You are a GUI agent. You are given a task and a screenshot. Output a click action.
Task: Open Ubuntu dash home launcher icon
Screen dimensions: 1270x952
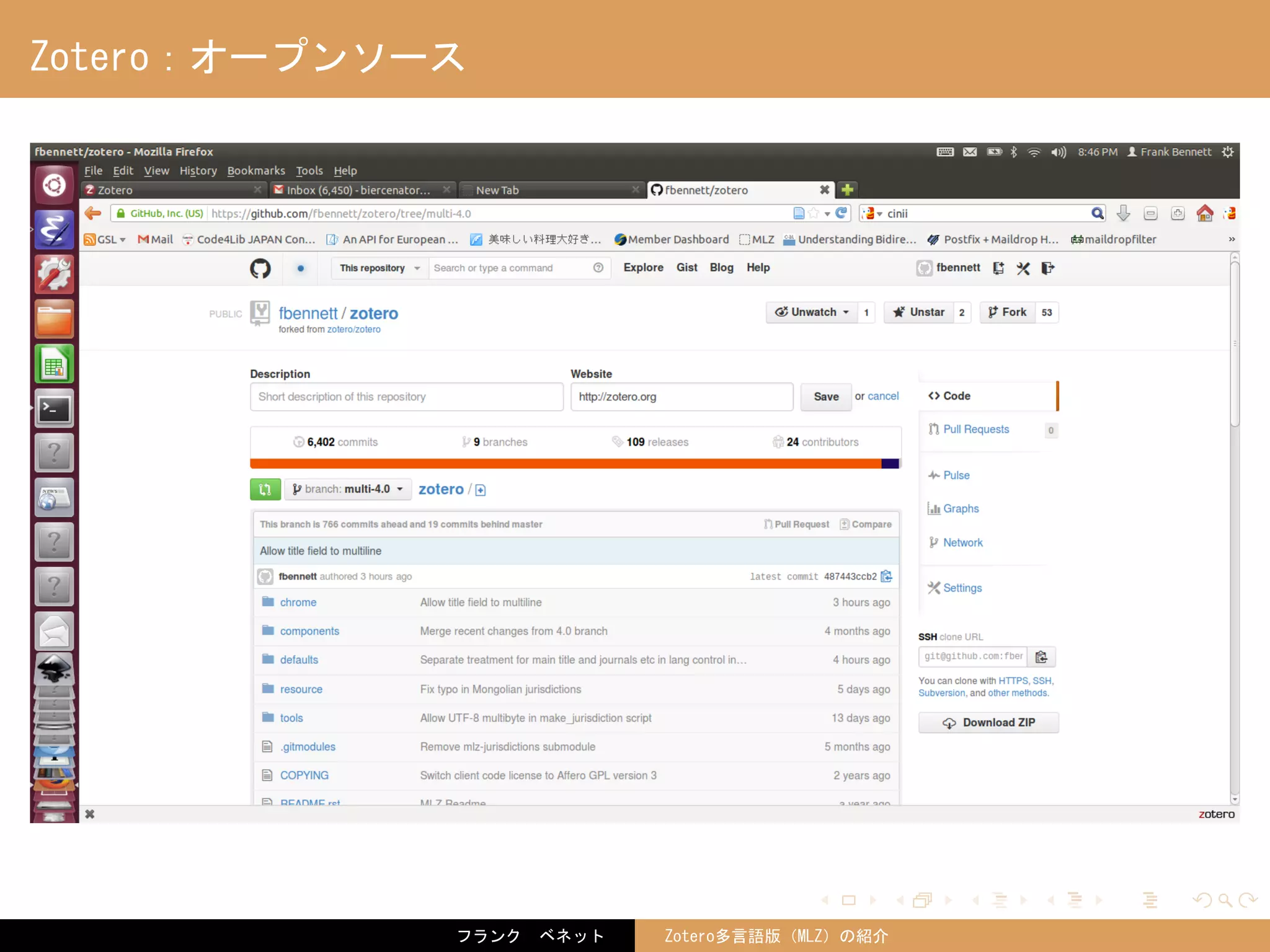55,185
